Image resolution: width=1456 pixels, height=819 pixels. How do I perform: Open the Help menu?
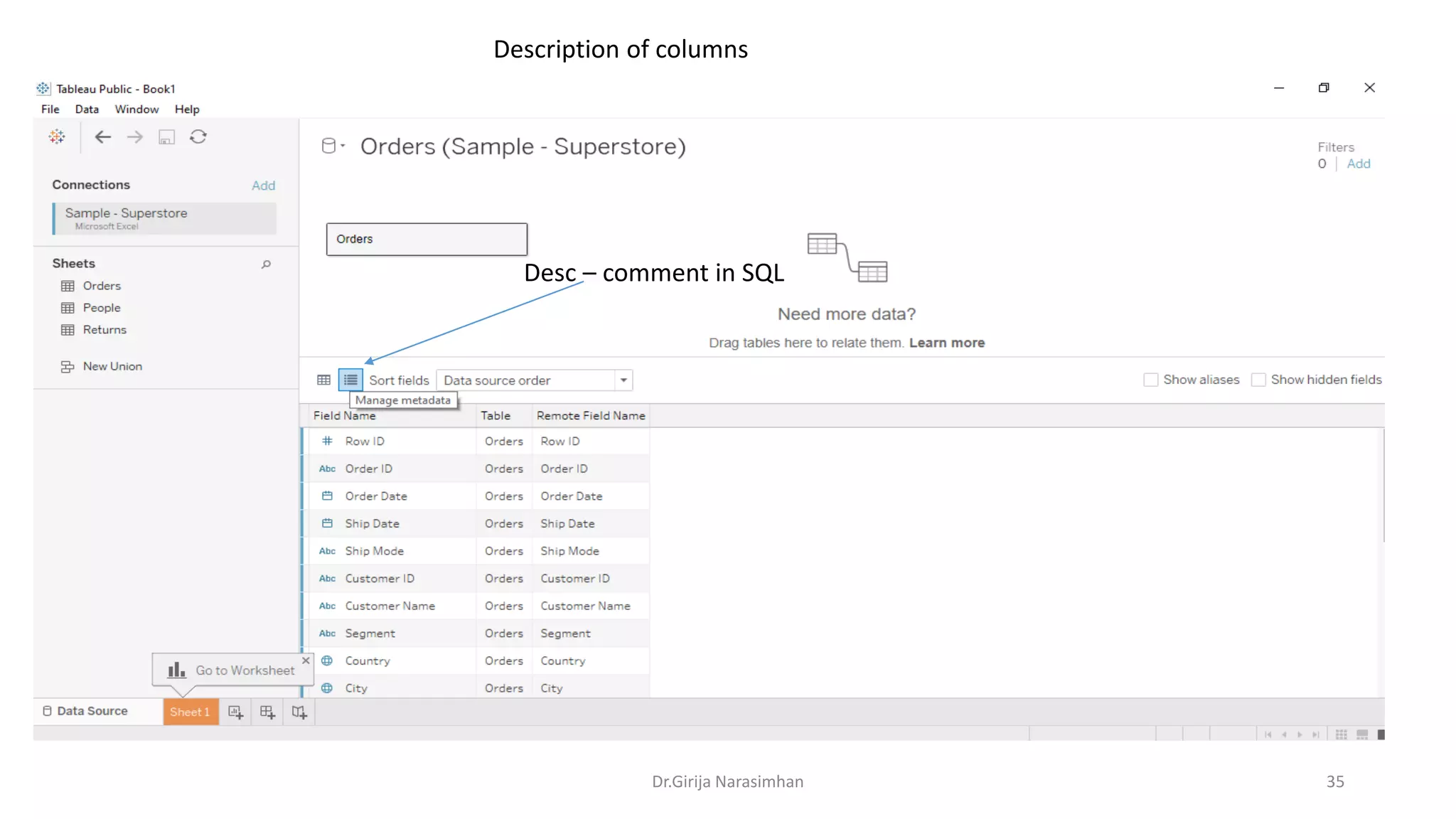pyautogui.click(x=187, y=109)
